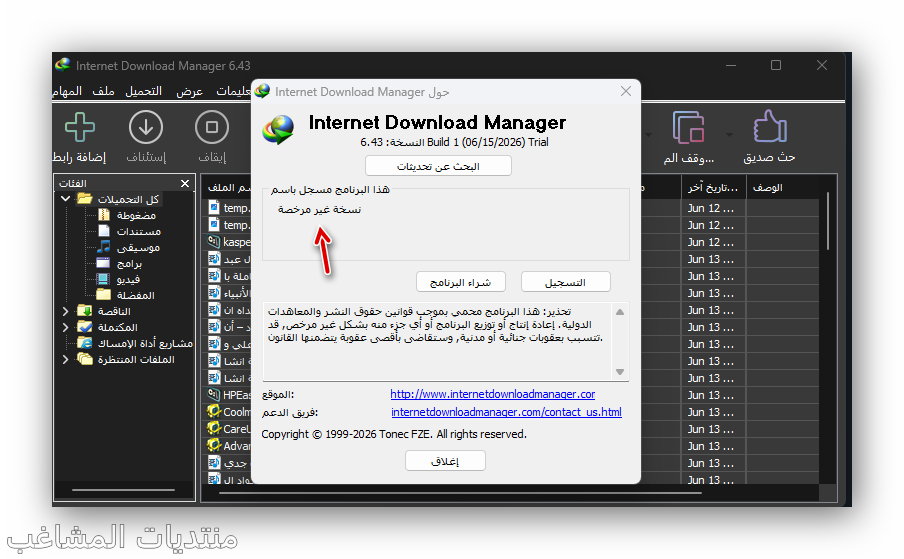
Task: Select the Coolm file row
Action: (x=229, y=411)
